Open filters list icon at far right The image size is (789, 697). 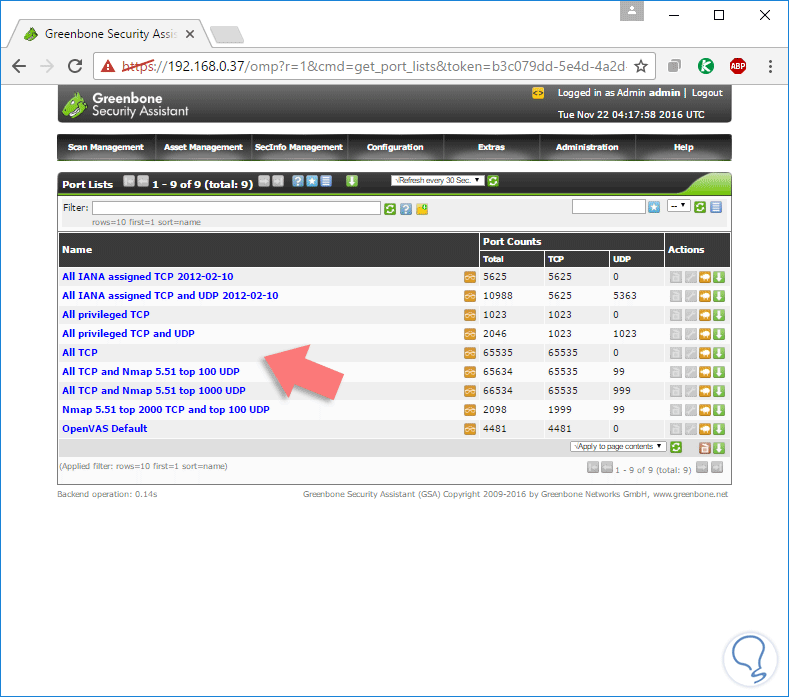716,207
